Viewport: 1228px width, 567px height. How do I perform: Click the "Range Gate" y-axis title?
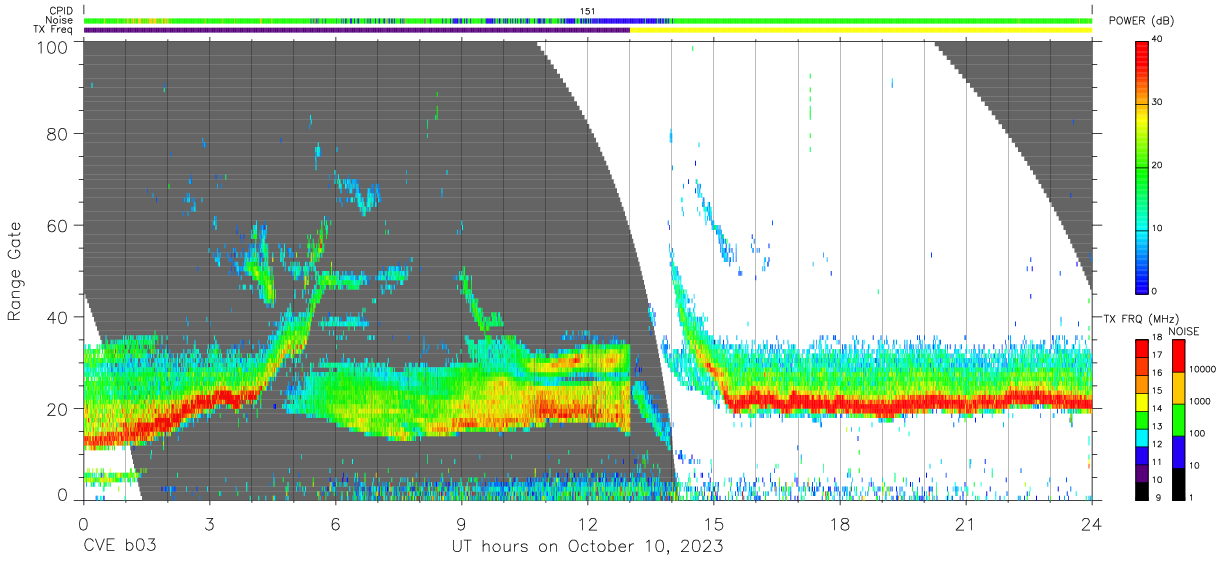(15, 270)
